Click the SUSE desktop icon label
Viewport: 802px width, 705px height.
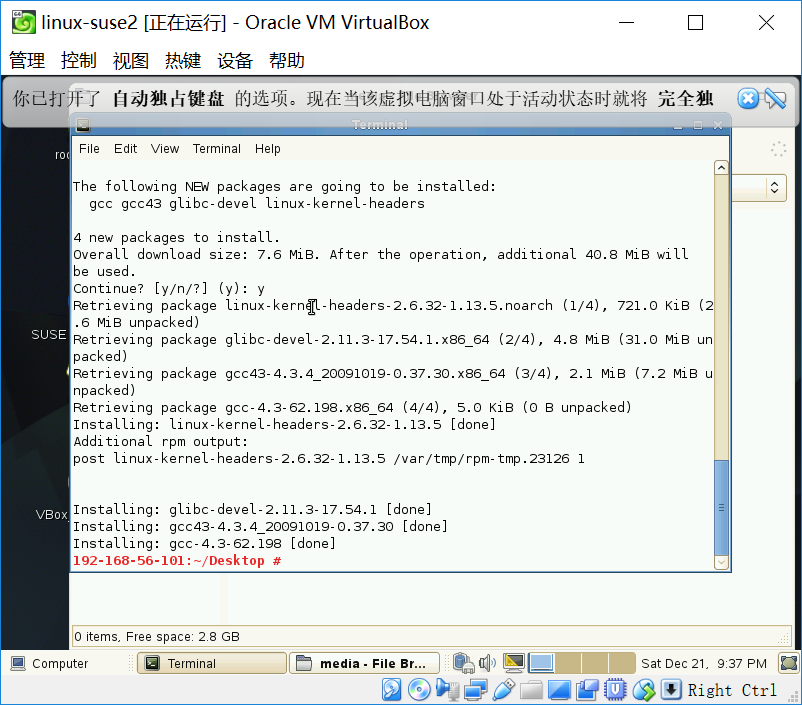click(49, 335)
